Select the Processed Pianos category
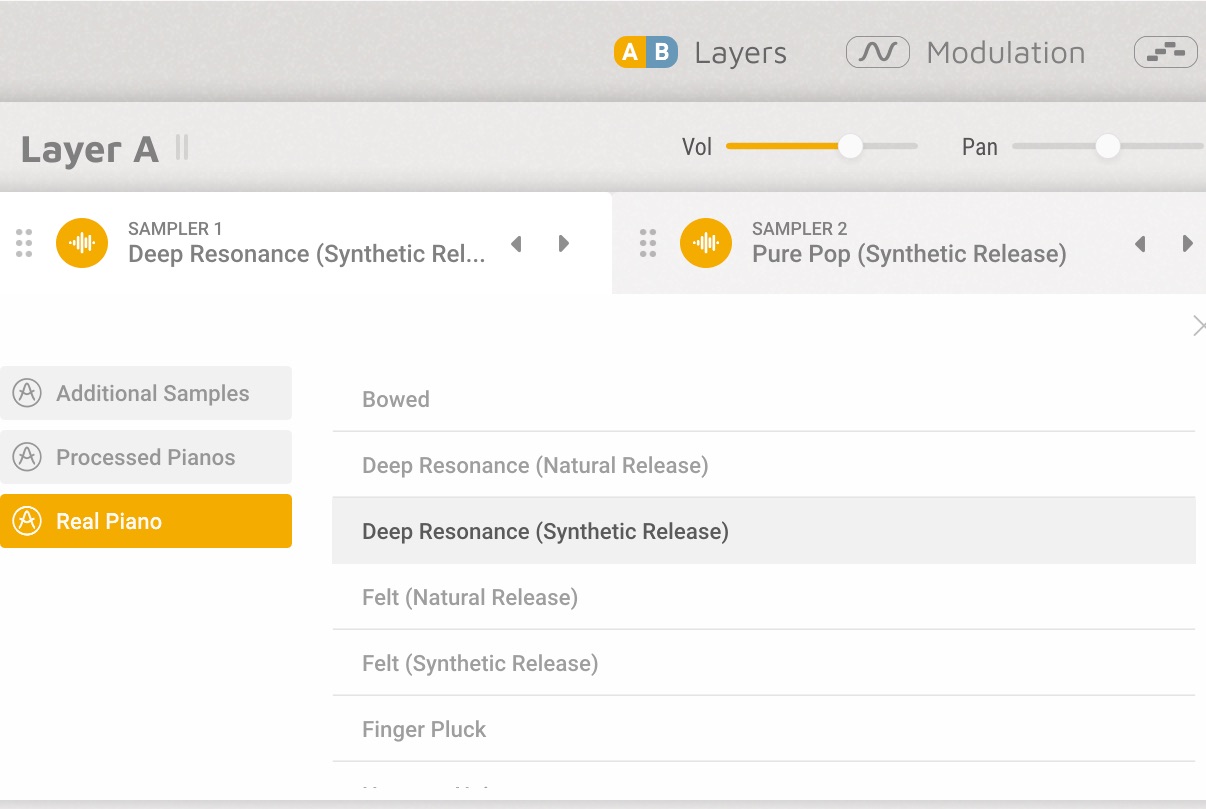The width and height of the screenshot is (1206, 809). pyautogui.click(x=146, y=457)
